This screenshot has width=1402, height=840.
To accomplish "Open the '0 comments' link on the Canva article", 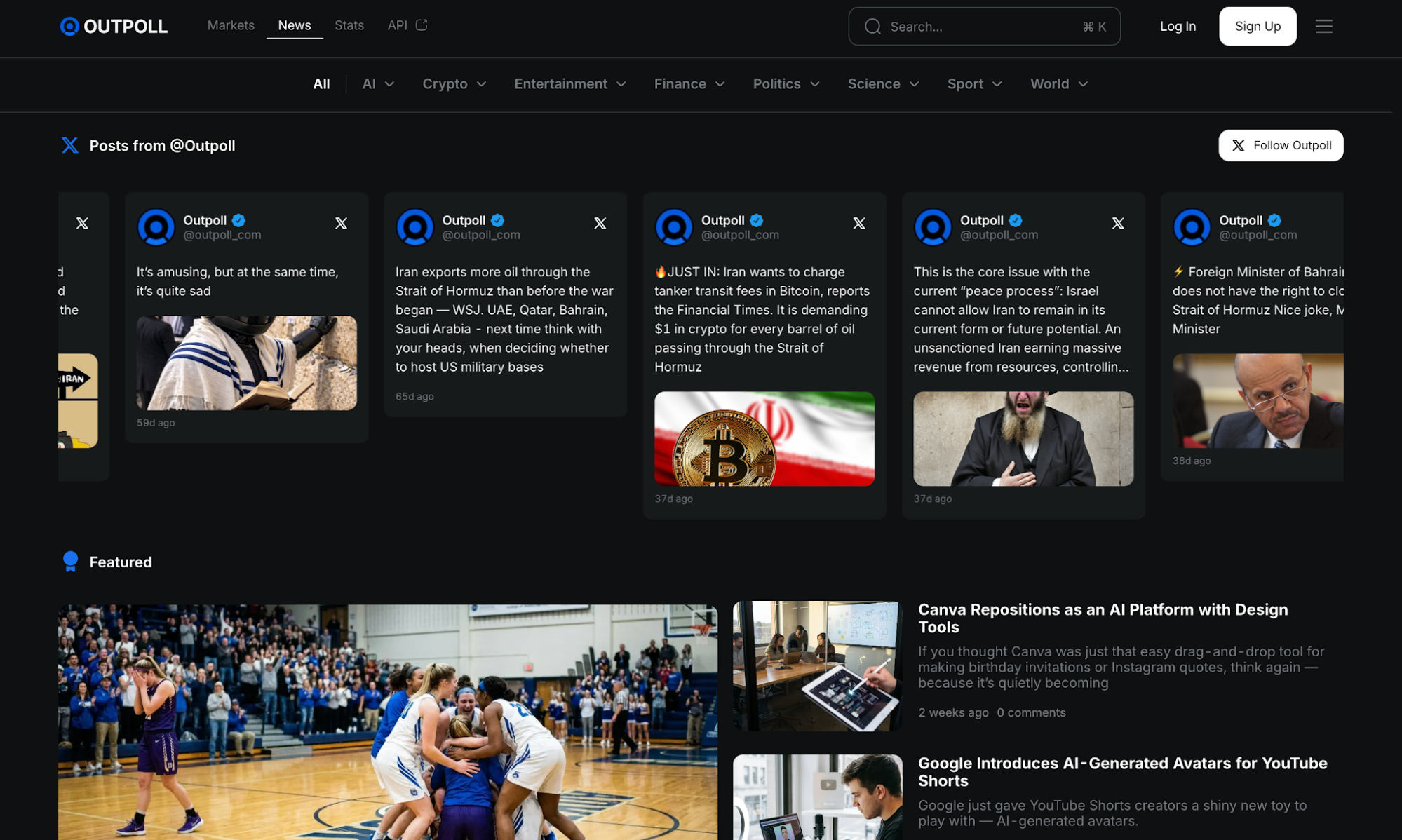I will (1031, 712).
